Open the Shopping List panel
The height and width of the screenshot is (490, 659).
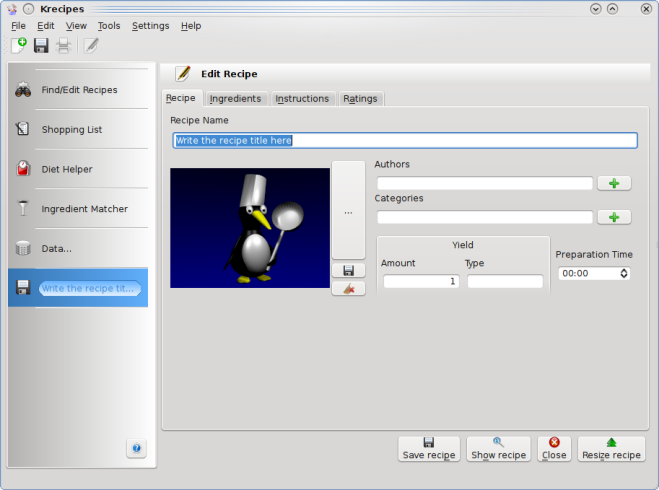coord(78,129)
